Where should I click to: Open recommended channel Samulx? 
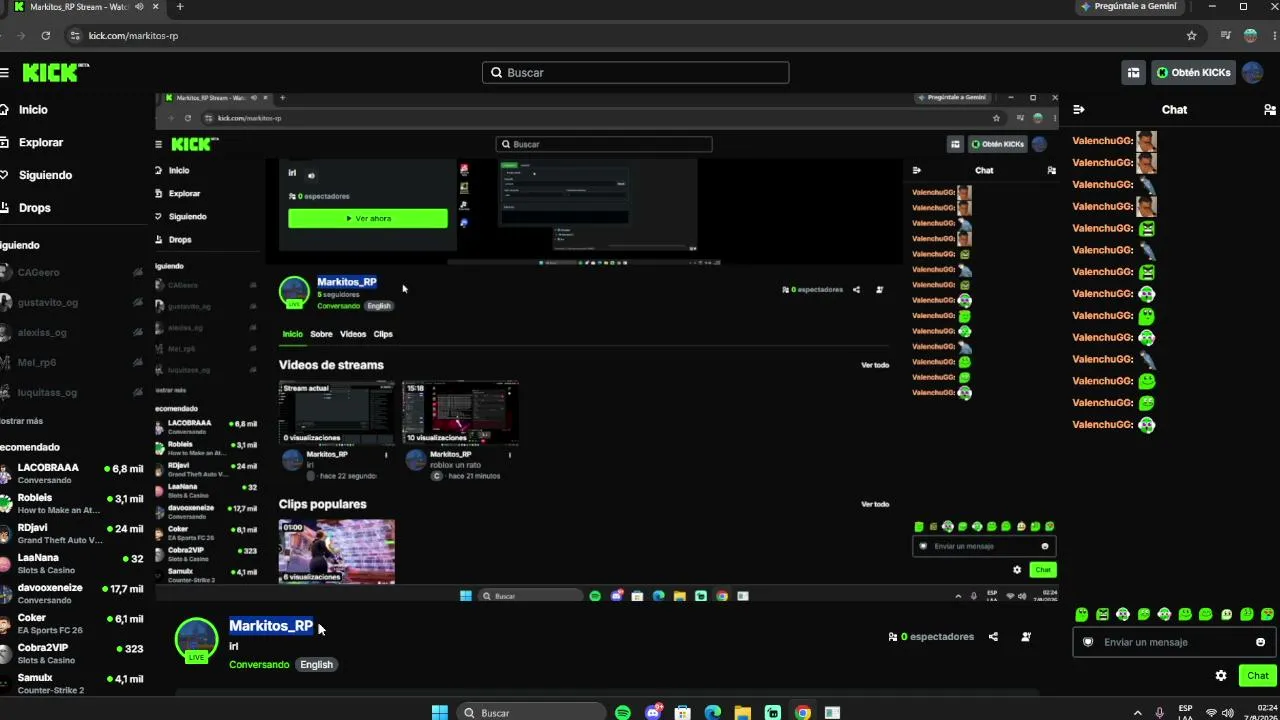point(72,684)
